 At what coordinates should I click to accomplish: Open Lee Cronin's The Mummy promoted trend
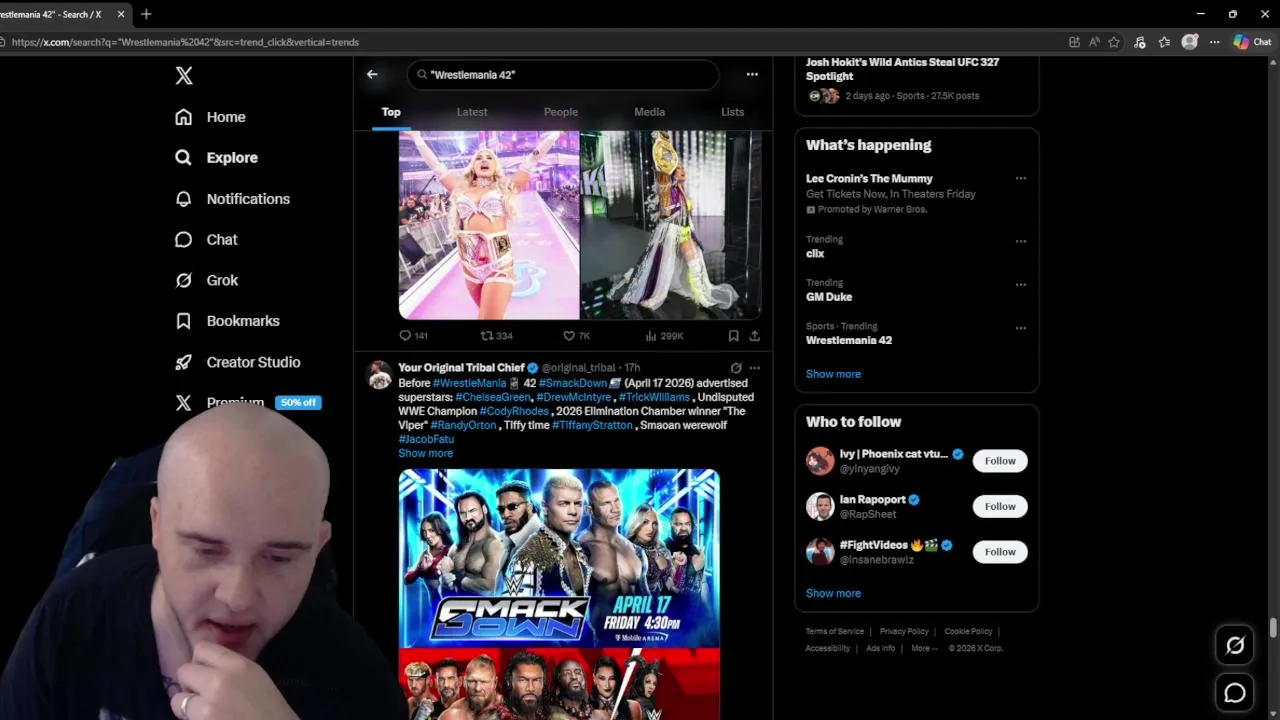[869, 178]
